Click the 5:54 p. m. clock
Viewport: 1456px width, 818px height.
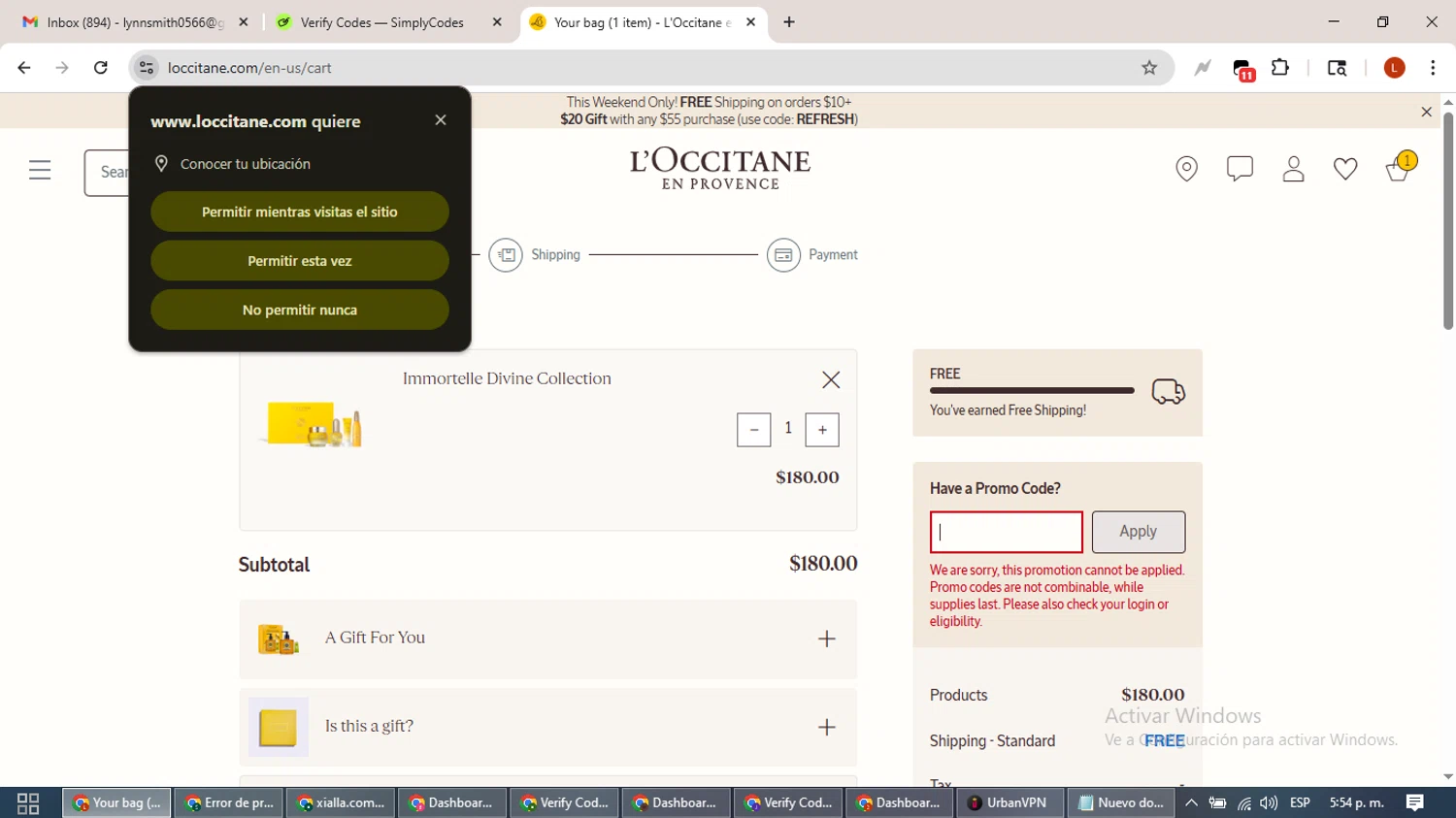point(1356,803)
